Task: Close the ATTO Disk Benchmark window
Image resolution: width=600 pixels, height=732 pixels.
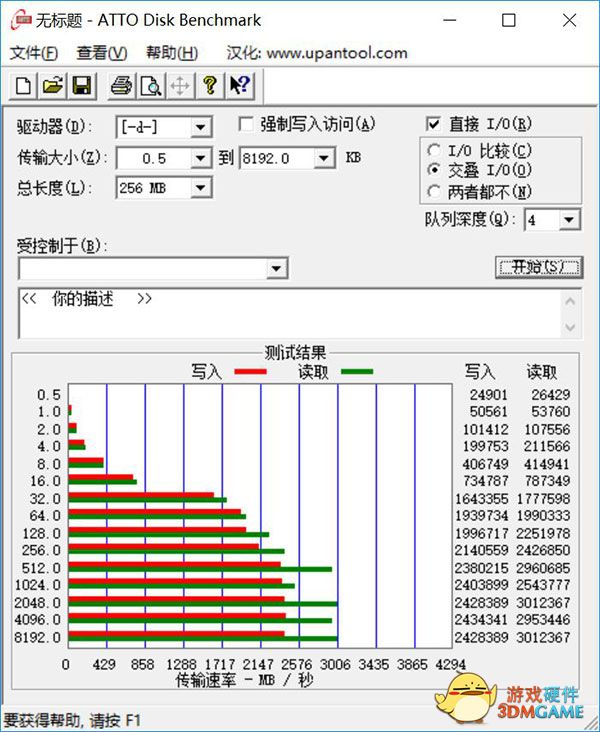Action: click(570, 20)
